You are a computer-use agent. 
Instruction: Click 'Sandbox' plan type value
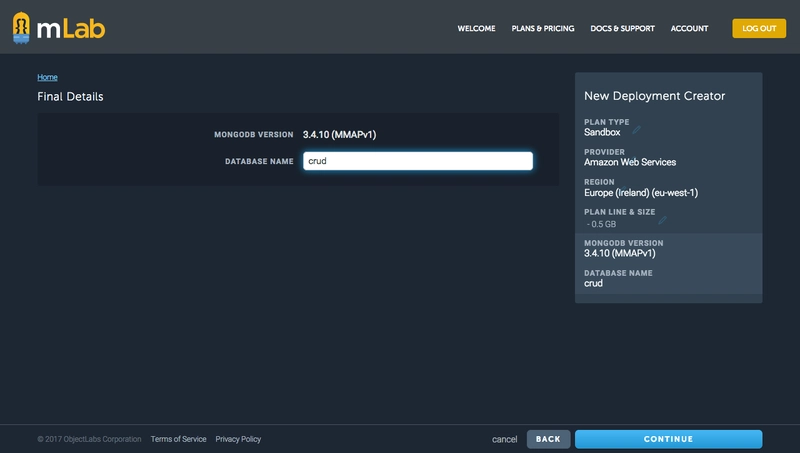602,132
